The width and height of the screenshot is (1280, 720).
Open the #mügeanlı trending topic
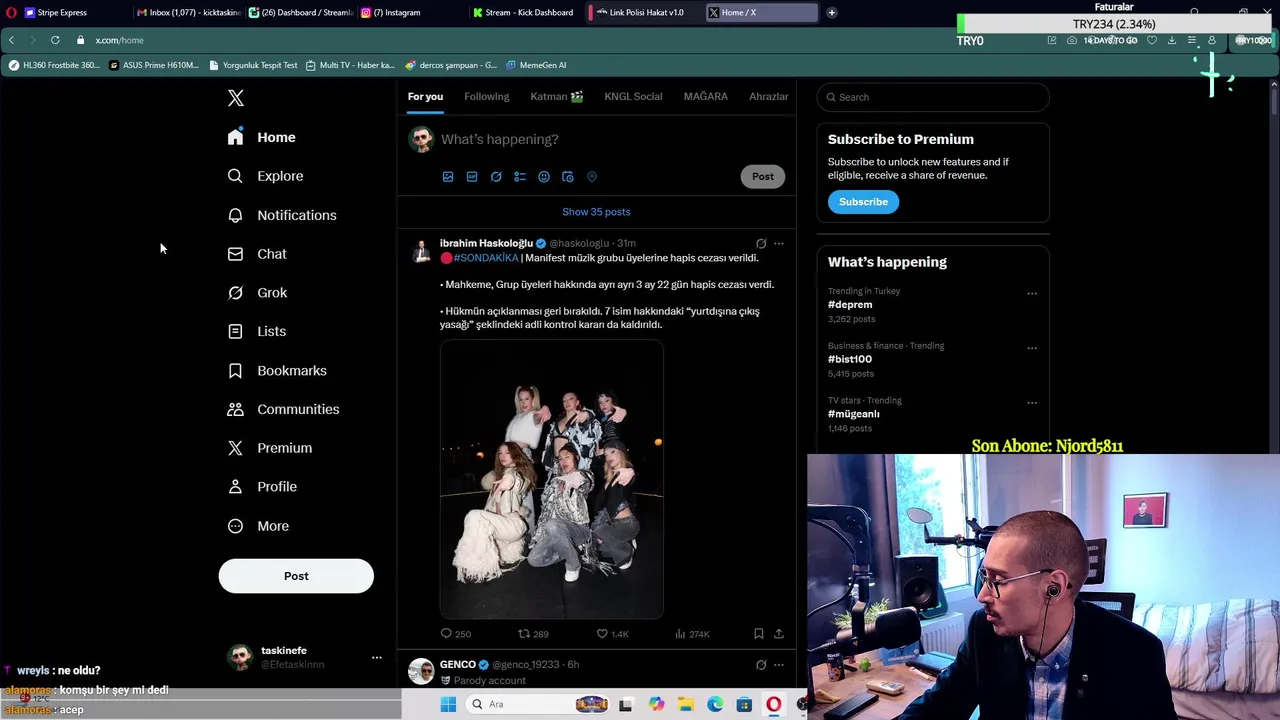pos(854,414)
